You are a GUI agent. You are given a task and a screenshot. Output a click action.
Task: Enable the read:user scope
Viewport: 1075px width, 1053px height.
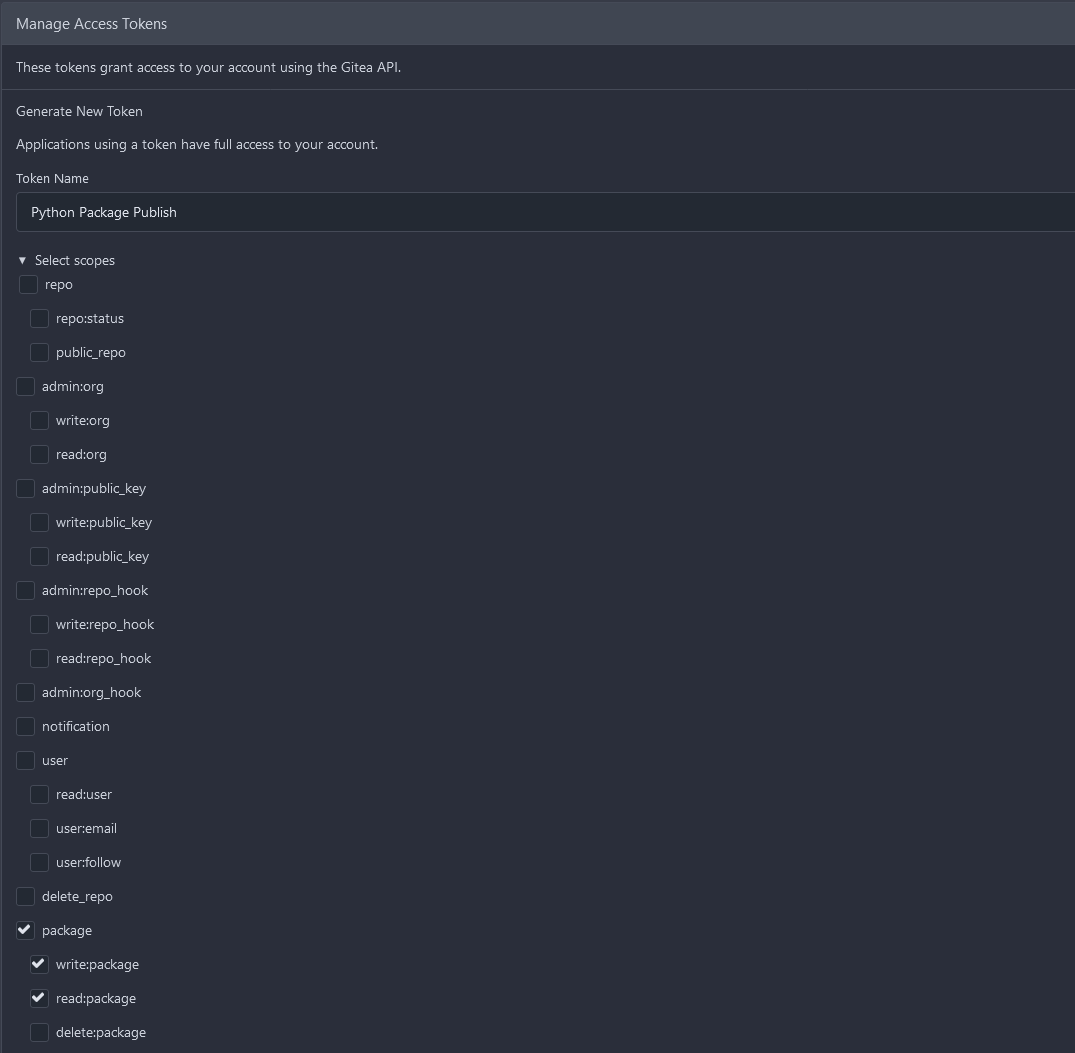[39, 795]
